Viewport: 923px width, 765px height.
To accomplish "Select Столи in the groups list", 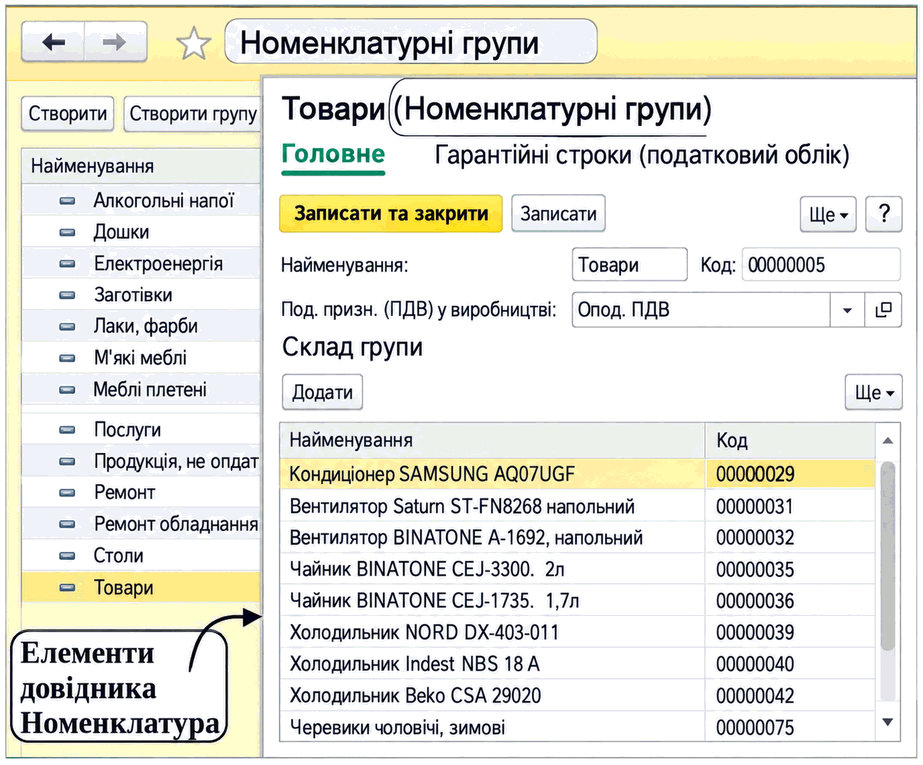I will point(141,556).
